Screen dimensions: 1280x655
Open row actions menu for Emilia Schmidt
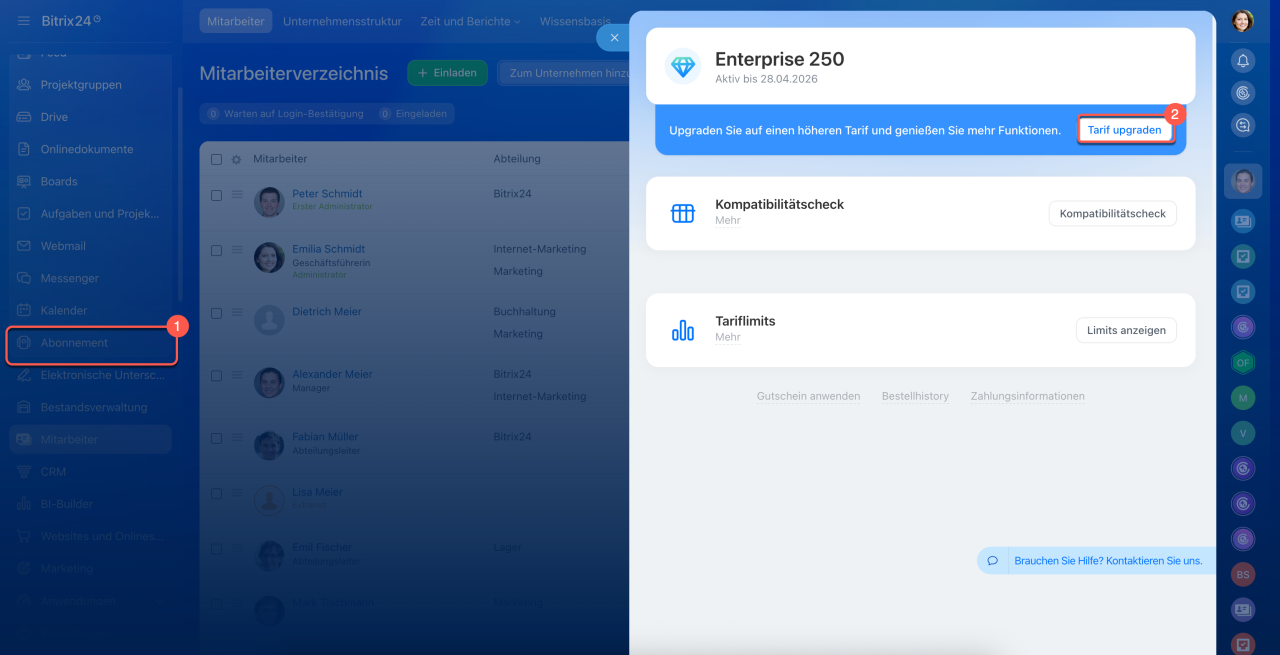click(x=237, y=249)
